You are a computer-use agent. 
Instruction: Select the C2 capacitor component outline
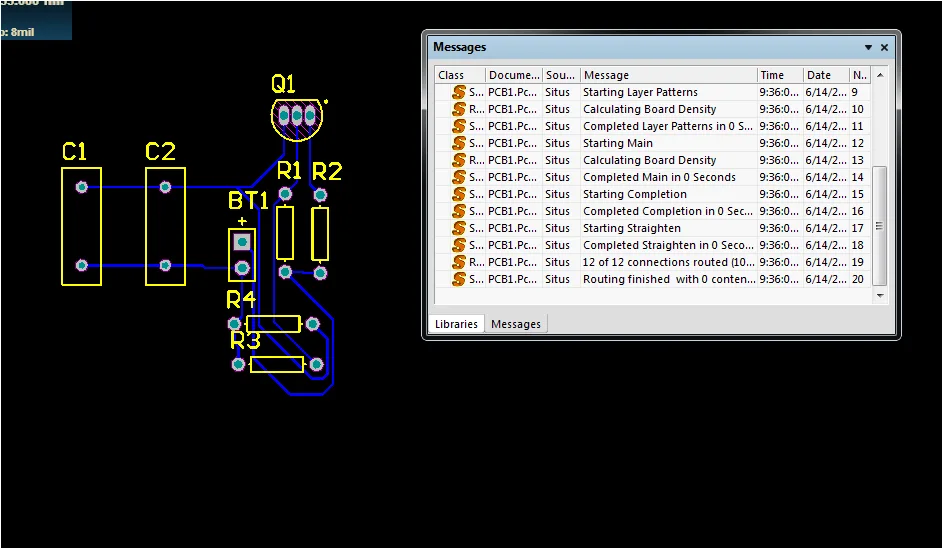pos(165,226)
